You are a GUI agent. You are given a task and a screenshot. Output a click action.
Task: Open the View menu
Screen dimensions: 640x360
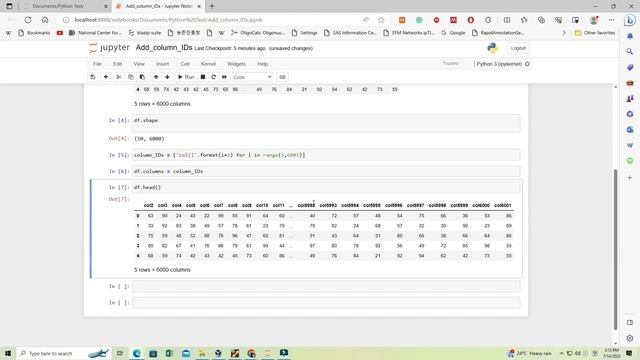[139, 64]
